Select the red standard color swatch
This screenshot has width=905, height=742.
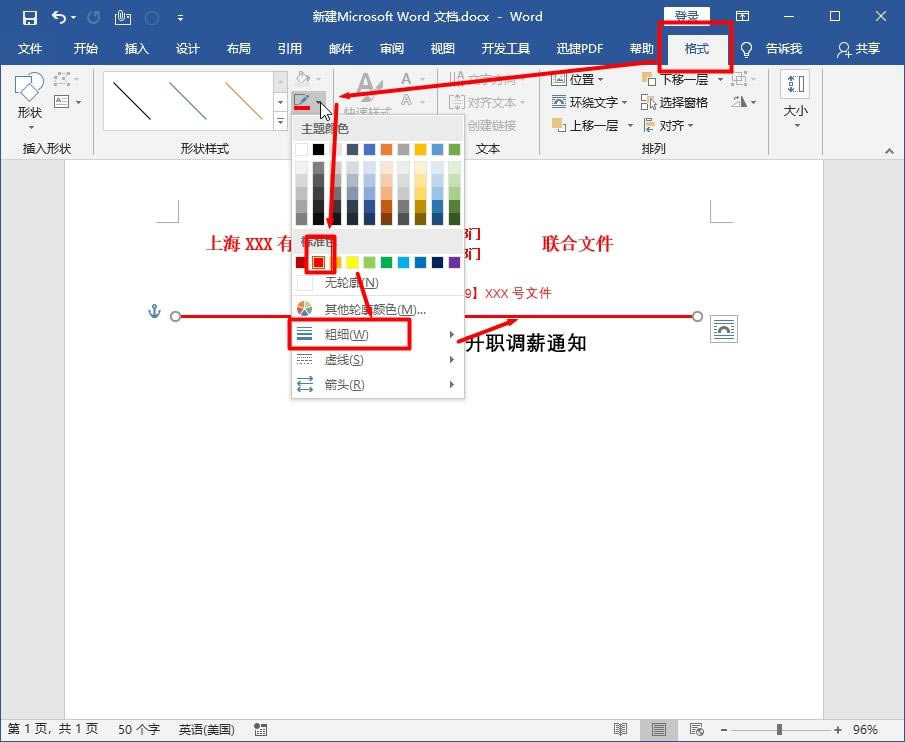pyautogui.click(x=319, y=261)
